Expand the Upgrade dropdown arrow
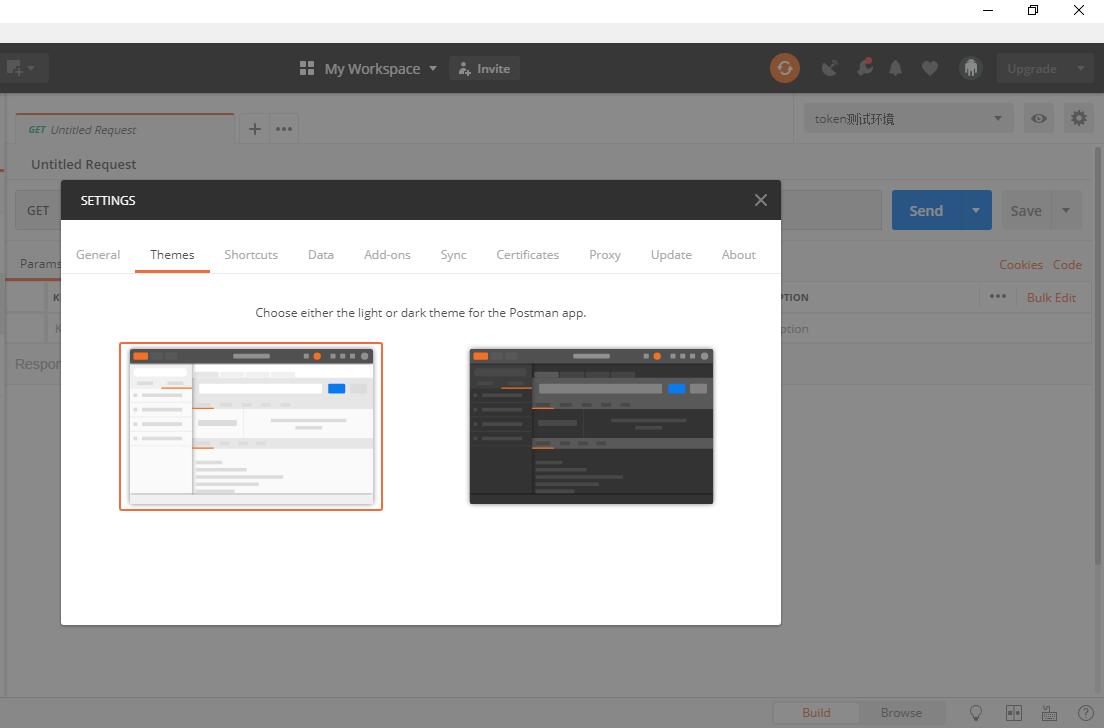This screenshot has width=1104, height=728. (x=1081, y=69)
